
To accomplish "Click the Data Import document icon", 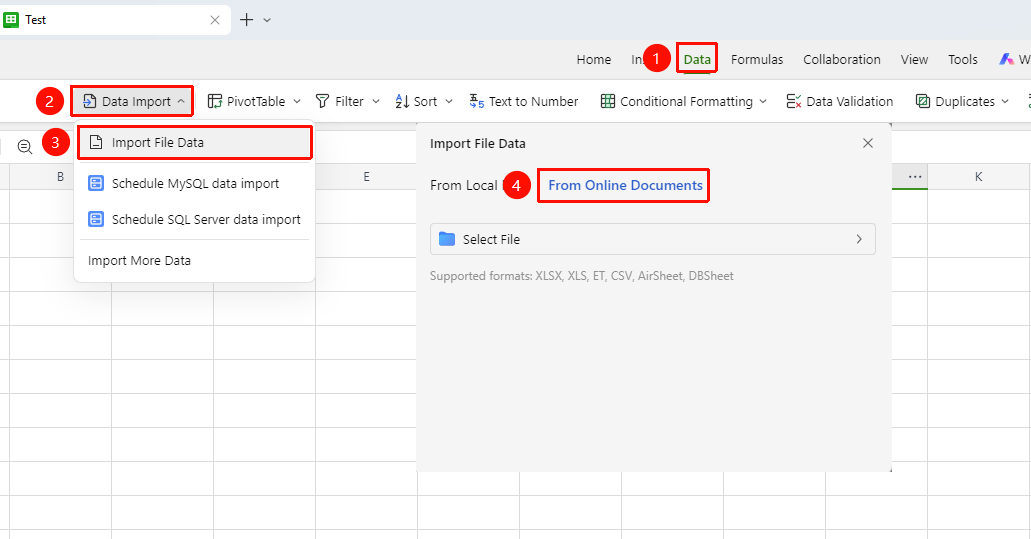I will (89, 101).
